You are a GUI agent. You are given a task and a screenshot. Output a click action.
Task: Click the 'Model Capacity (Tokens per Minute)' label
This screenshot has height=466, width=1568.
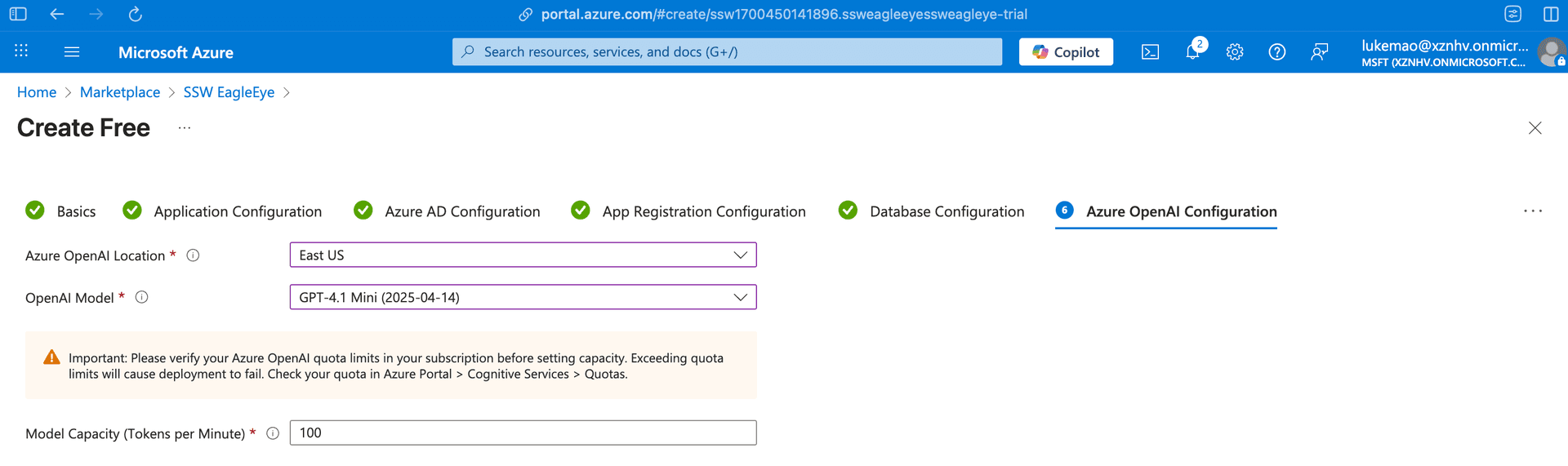135,433
